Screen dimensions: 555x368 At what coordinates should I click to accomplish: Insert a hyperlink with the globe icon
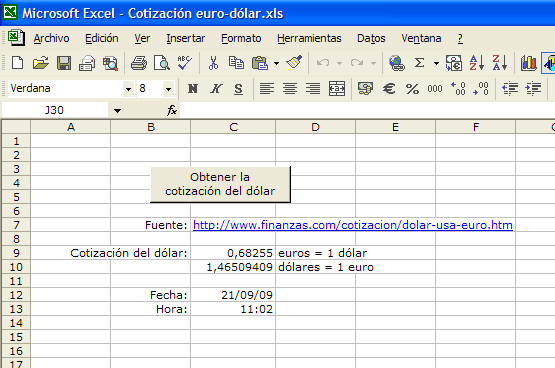coord(396,63)
